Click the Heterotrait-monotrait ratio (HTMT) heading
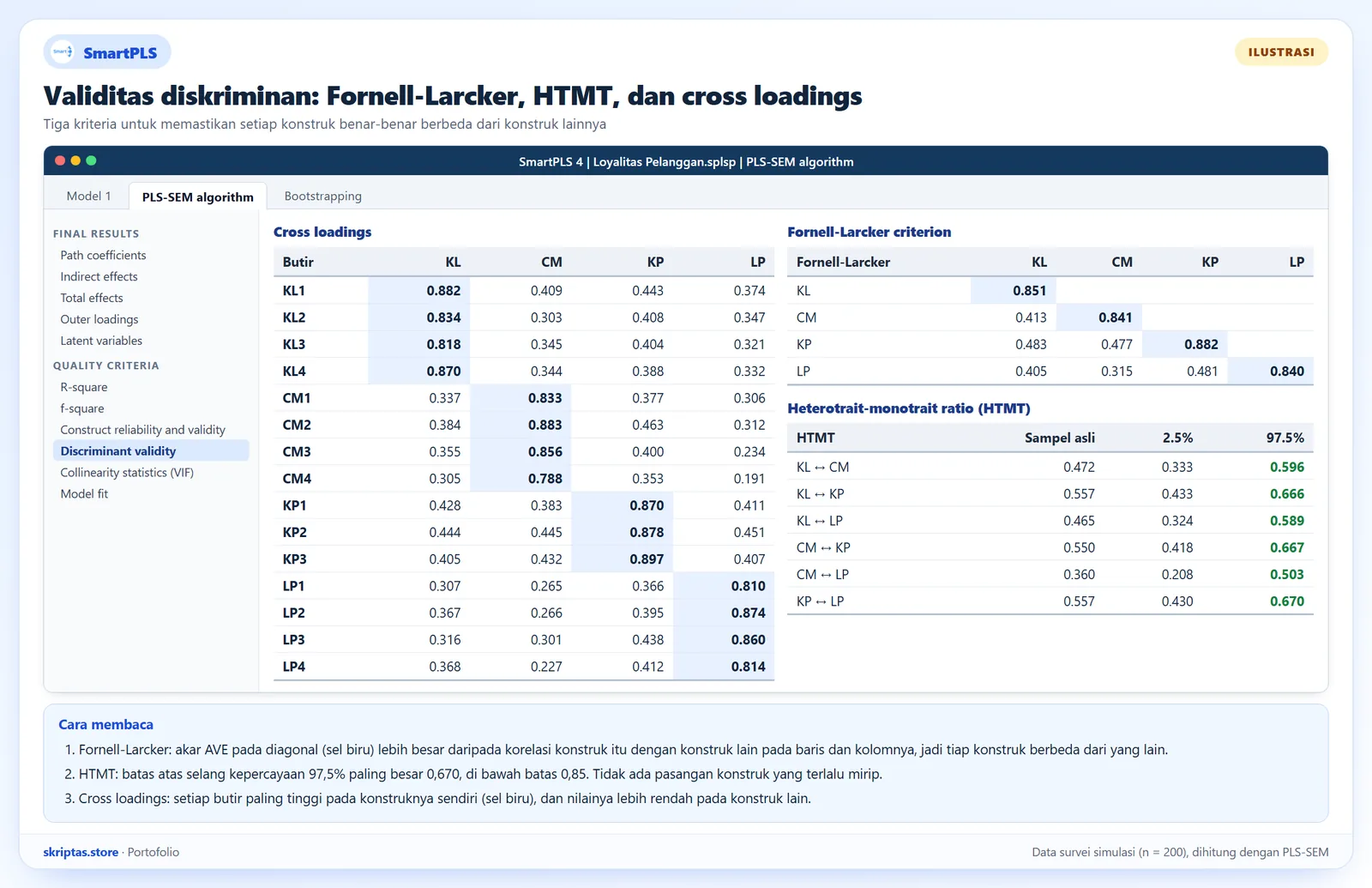This screenshot has height=888, width=1372. click(x=909, y=408)
